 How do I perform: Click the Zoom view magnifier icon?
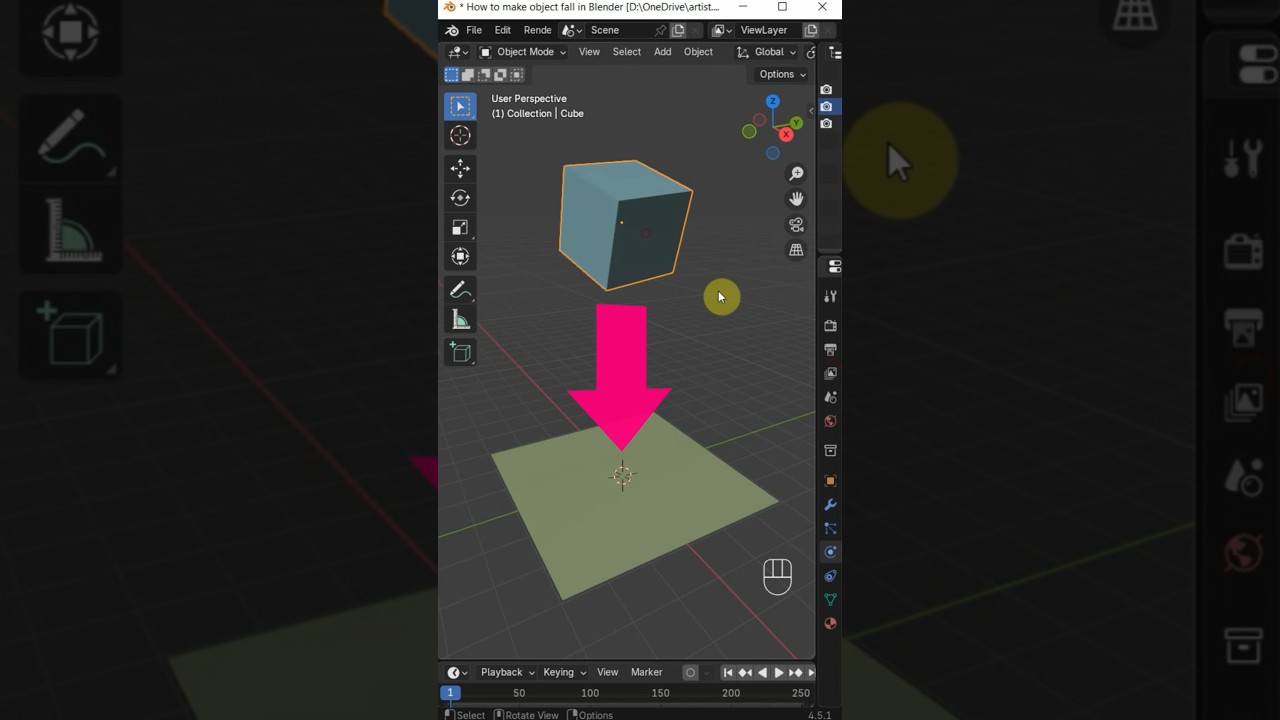point(796,174)
